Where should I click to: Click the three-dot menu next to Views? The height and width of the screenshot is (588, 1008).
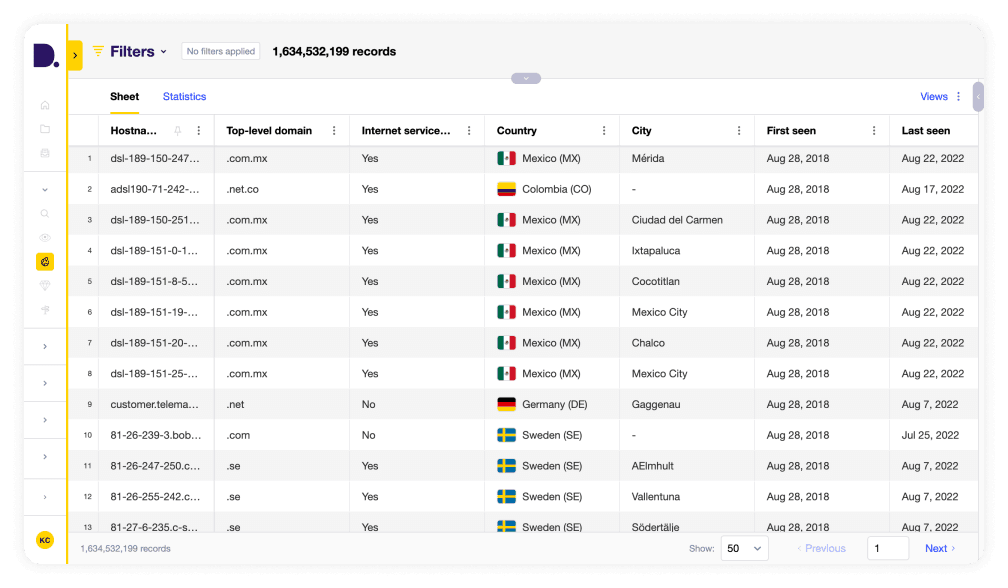957,96
